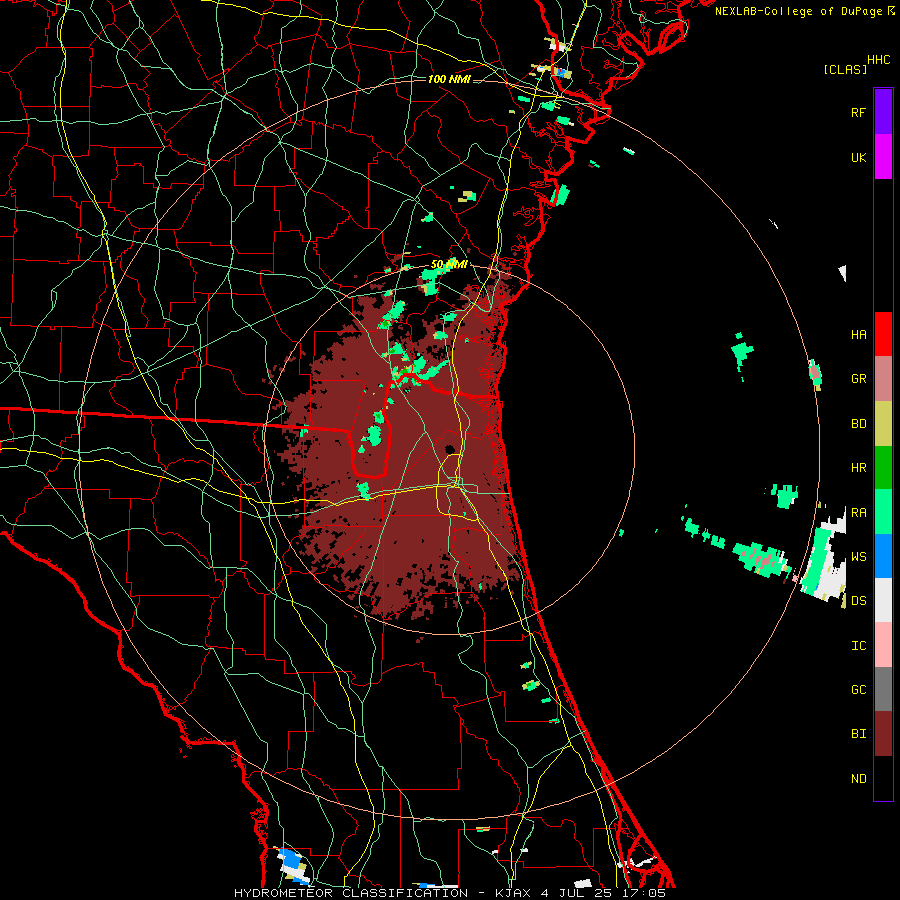Click the RF legend label

pos(858,112)
